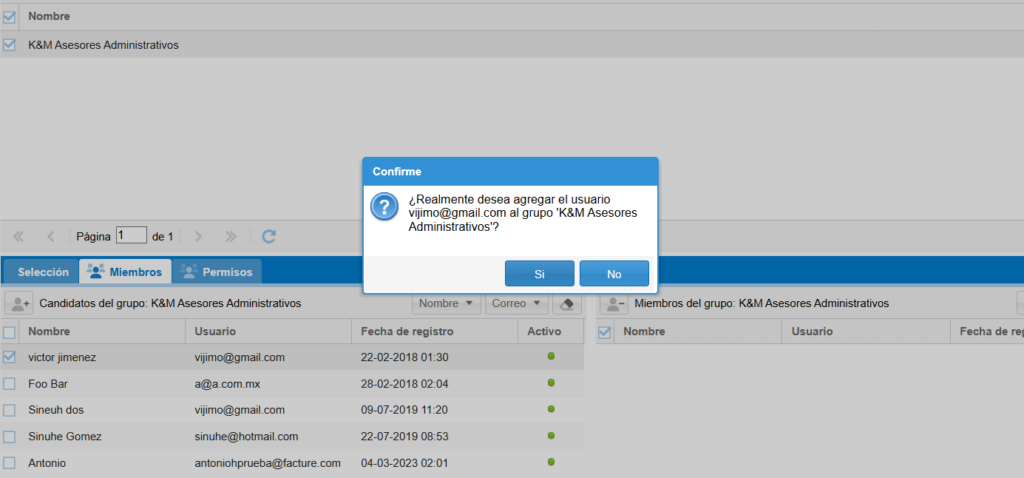Toggle select-all checkbox in members header
This screenshot has height=478, width=1024.
point(605,332)
